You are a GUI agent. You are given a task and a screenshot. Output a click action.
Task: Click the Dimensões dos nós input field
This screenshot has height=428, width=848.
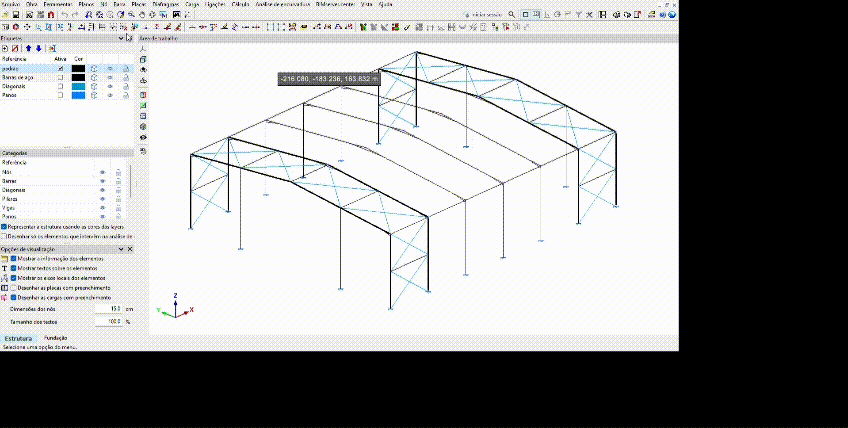click(109, 309)
